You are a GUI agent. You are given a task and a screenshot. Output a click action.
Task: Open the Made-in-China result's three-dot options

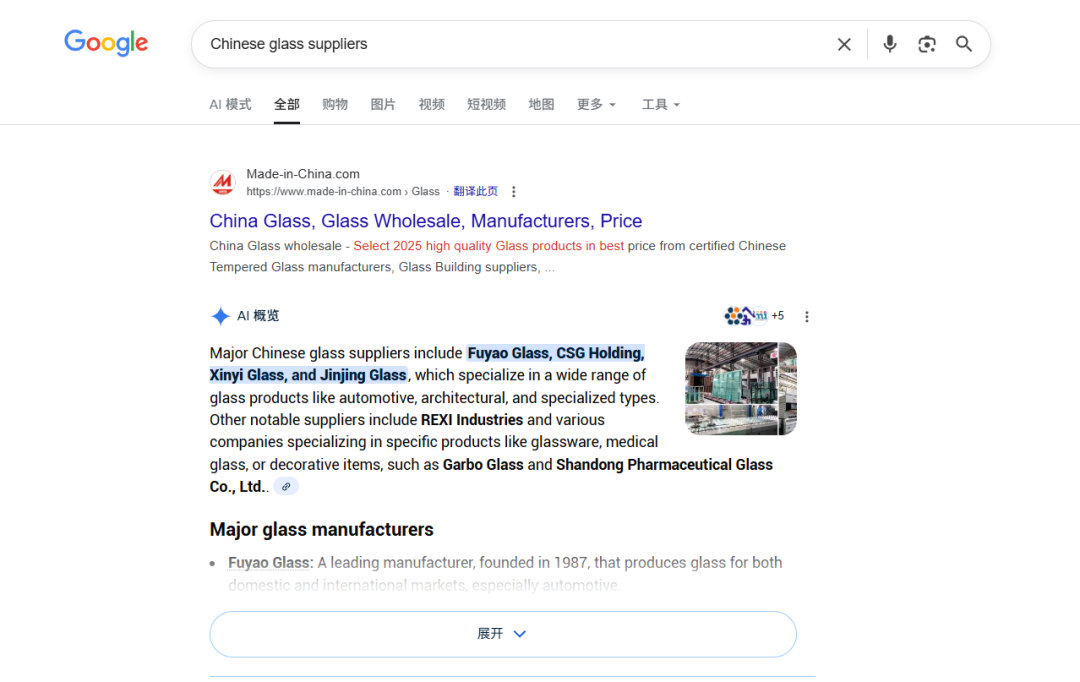[x=513, y=192]
